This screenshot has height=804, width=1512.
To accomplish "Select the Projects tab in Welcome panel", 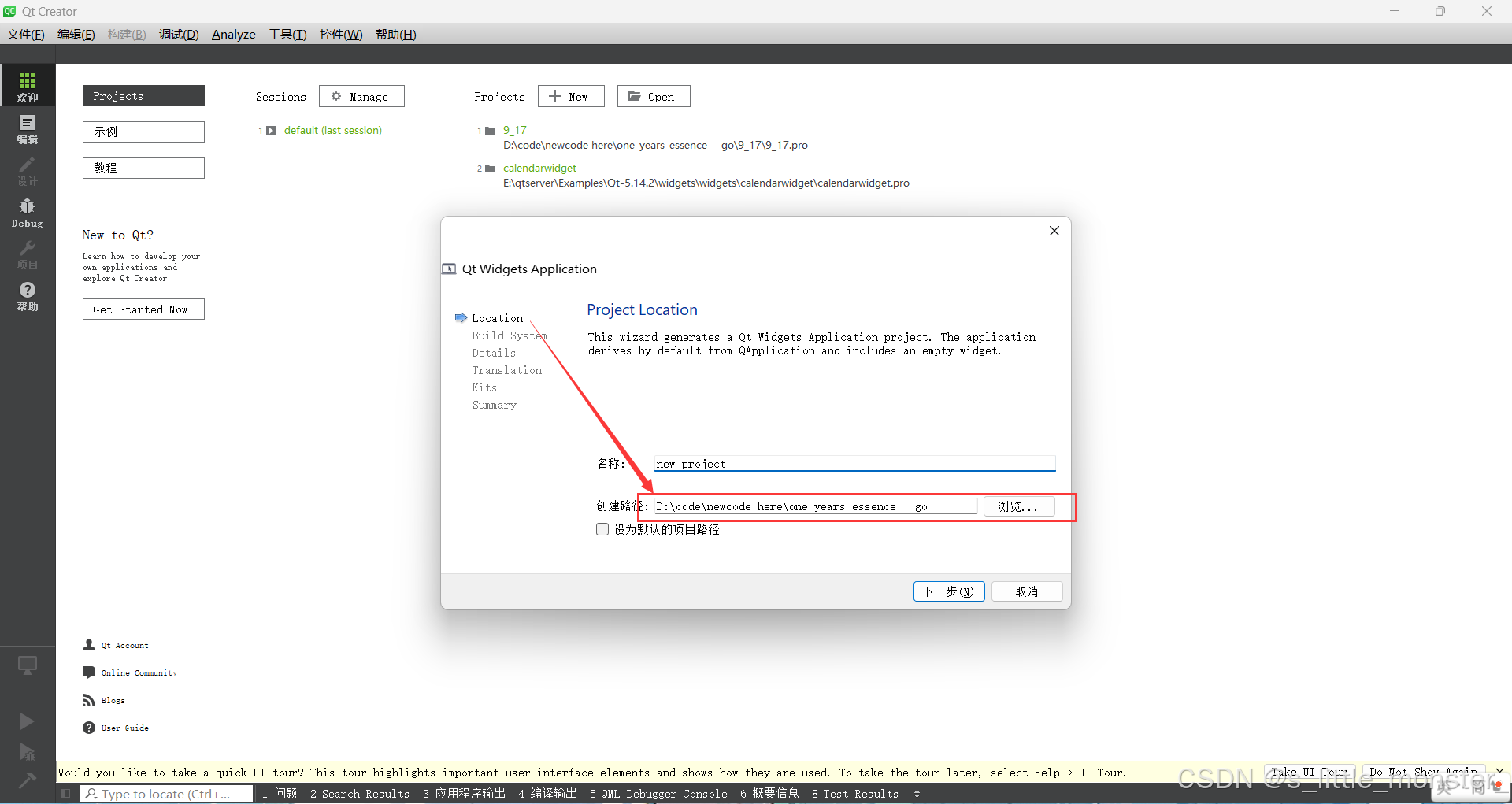I will point(143,96).
